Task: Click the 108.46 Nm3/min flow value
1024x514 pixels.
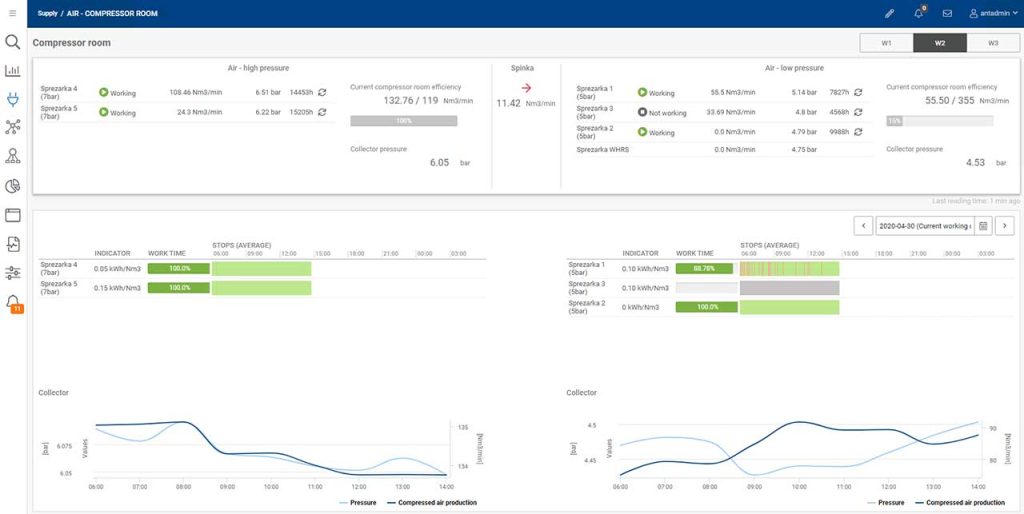Action: [x=195, y=93]
